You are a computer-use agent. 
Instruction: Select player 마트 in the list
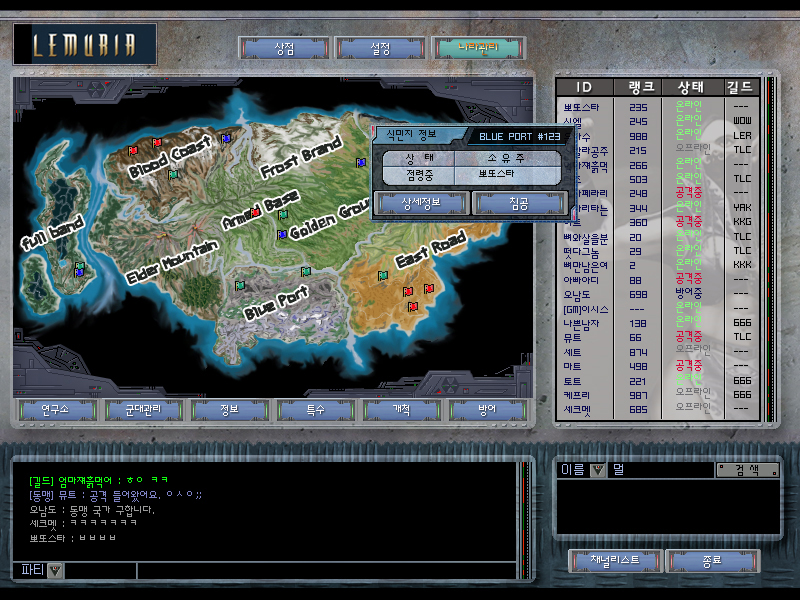point(658,366)
